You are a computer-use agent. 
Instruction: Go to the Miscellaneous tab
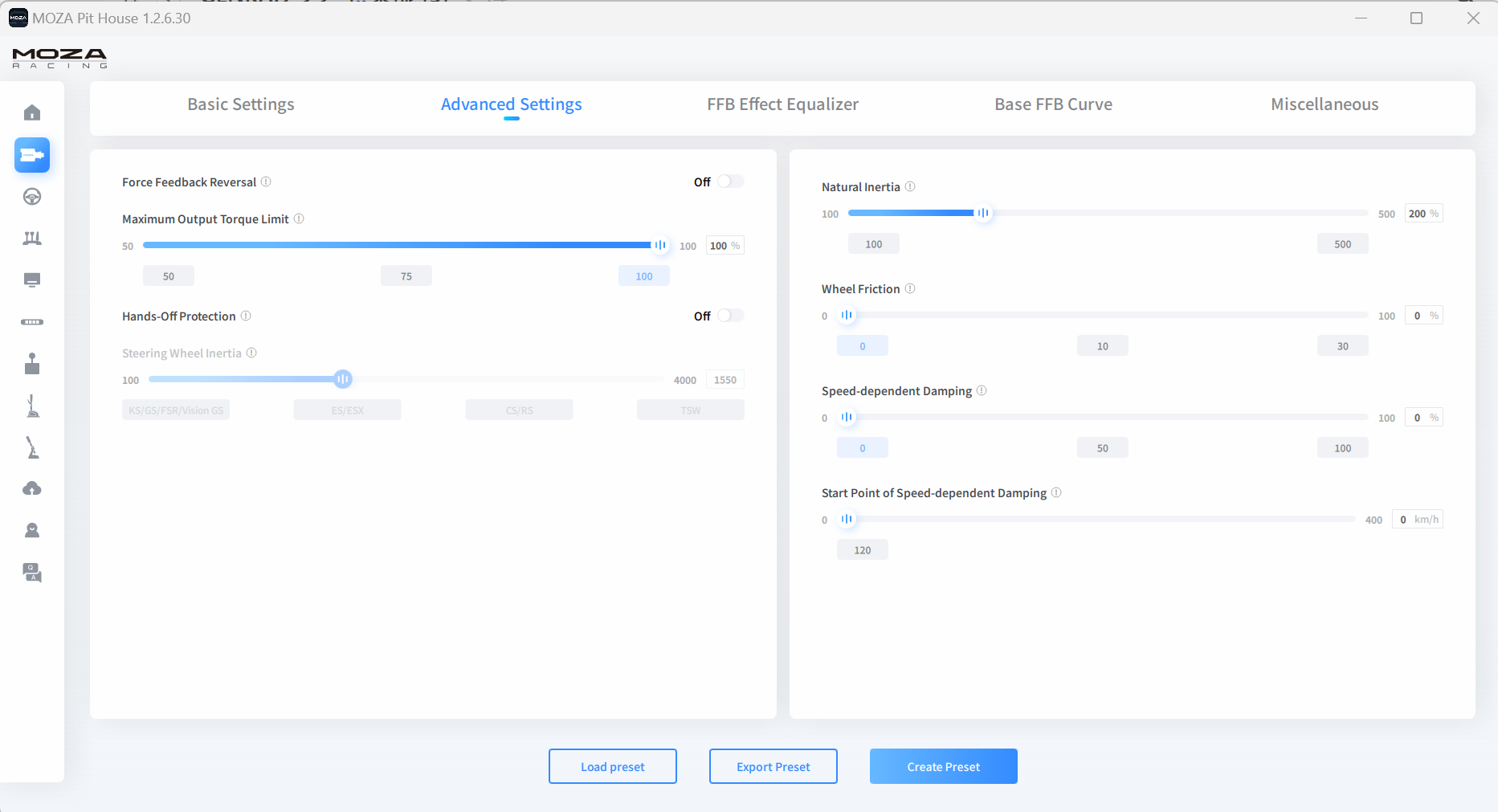1324,104
